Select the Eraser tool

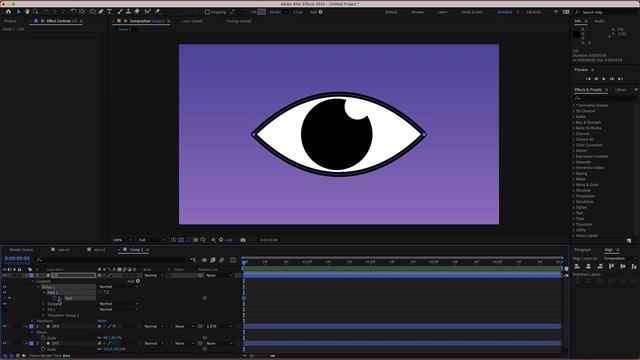[x=137, y=12]
